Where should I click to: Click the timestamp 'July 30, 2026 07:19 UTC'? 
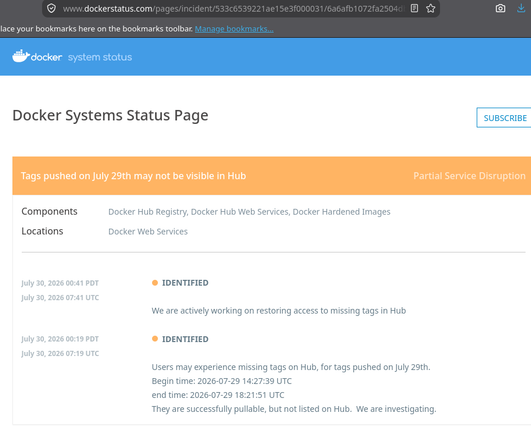pos(60,353)
